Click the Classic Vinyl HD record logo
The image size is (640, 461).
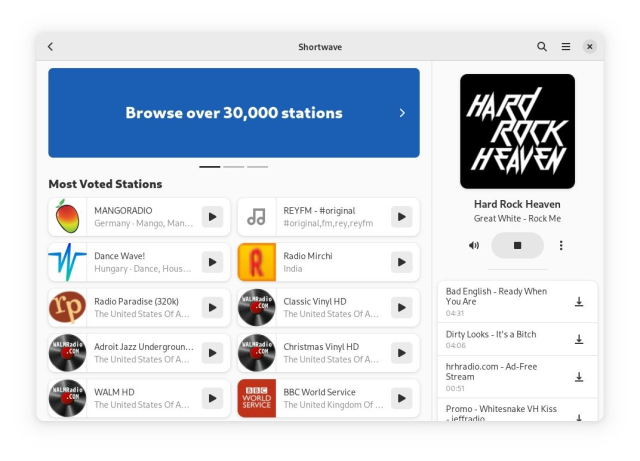pos(257,307)
